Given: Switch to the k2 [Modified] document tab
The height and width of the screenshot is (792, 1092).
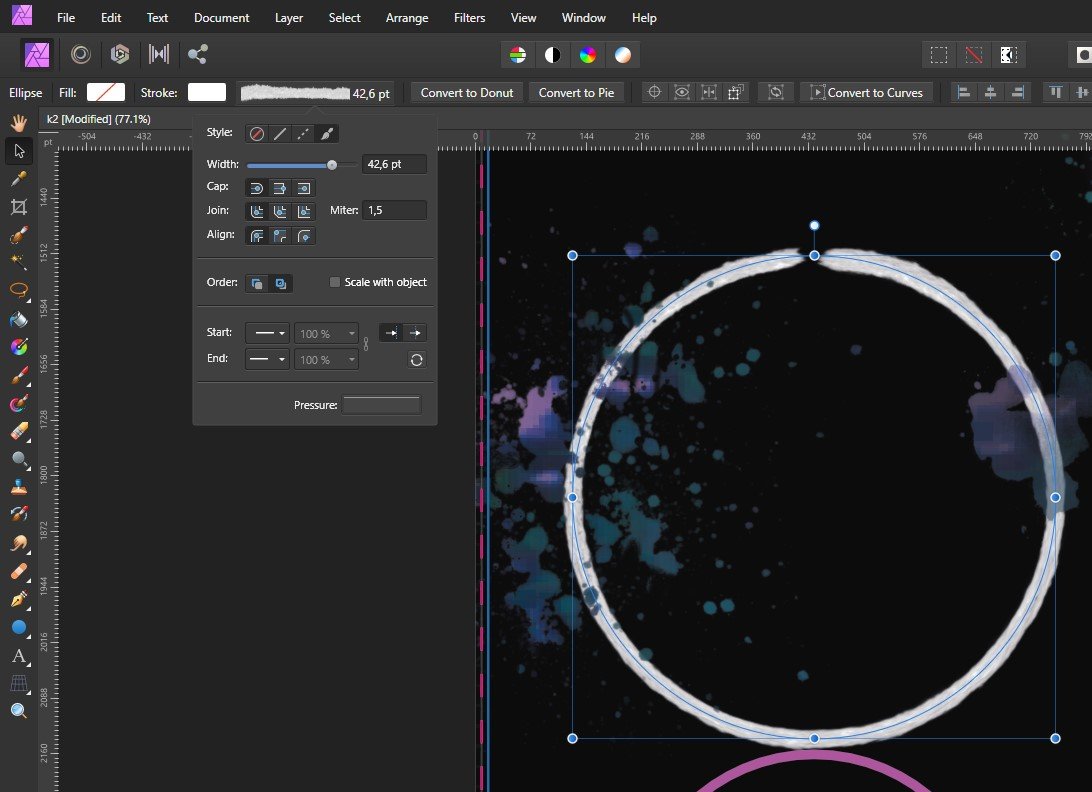Looking at the screenshot, I should (x=98, y=119).
